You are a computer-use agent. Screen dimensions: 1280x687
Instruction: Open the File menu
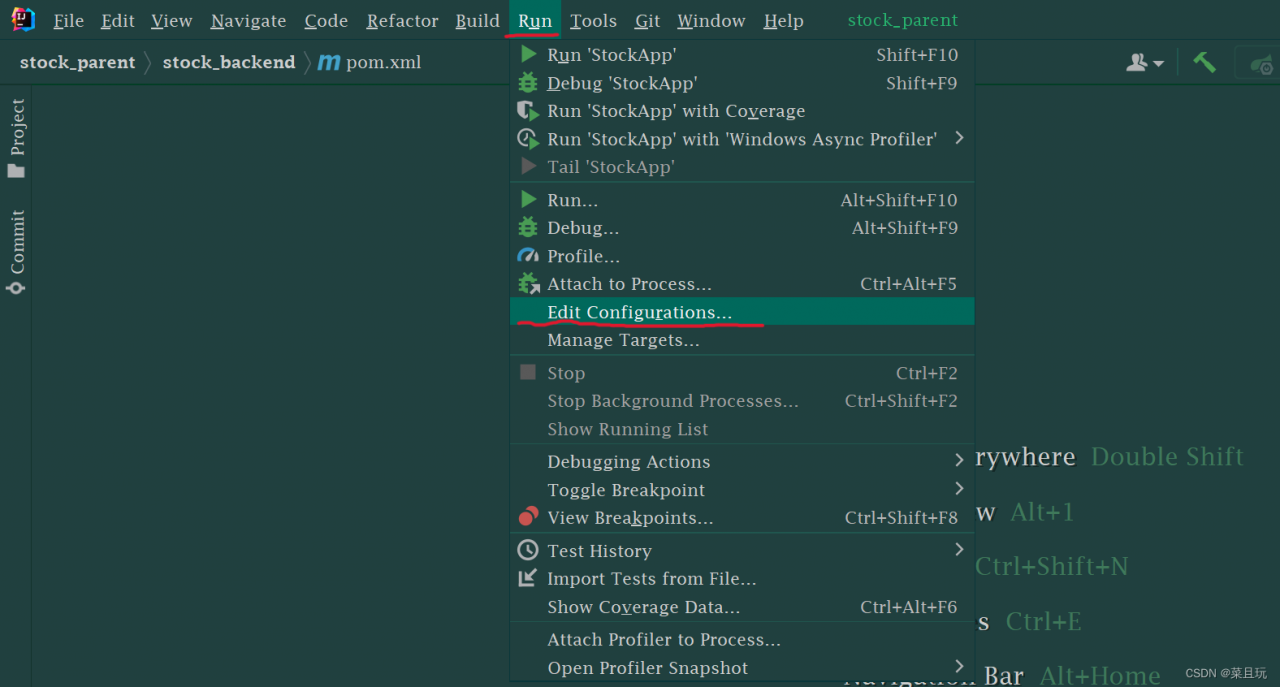pos(68,20)
